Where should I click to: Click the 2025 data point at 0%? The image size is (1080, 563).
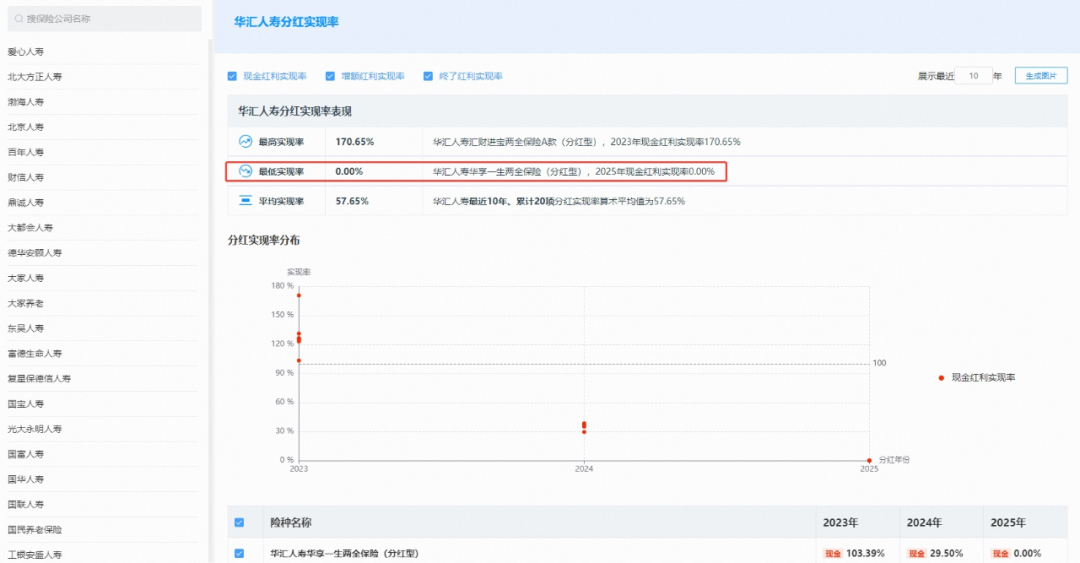click(869, 460)
